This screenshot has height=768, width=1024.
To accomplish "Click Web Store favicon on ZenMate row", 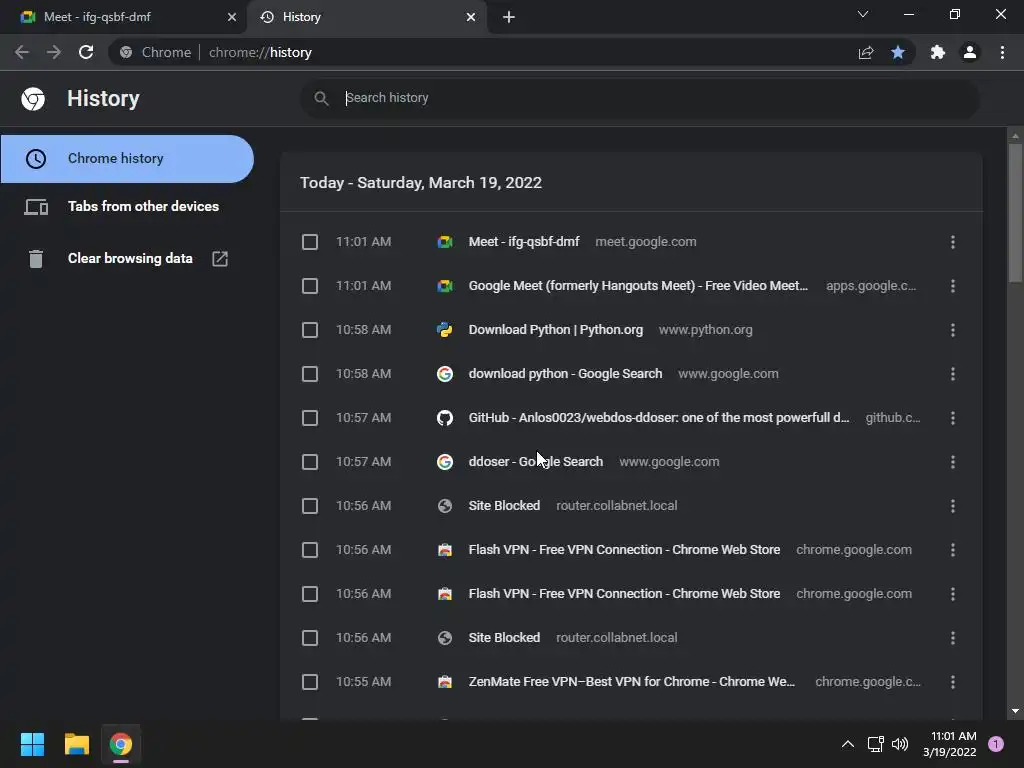I will pos(445,682).
